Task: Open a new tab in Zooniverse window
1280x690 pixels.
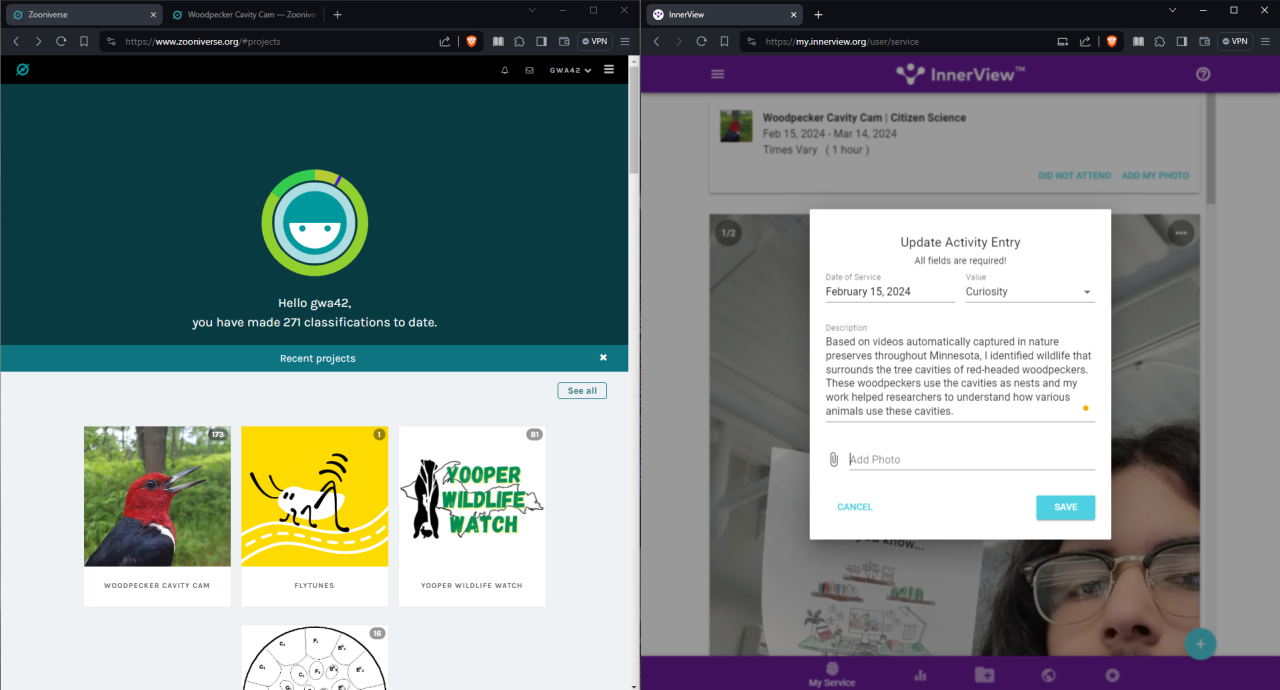Action: tap(337, 15)
